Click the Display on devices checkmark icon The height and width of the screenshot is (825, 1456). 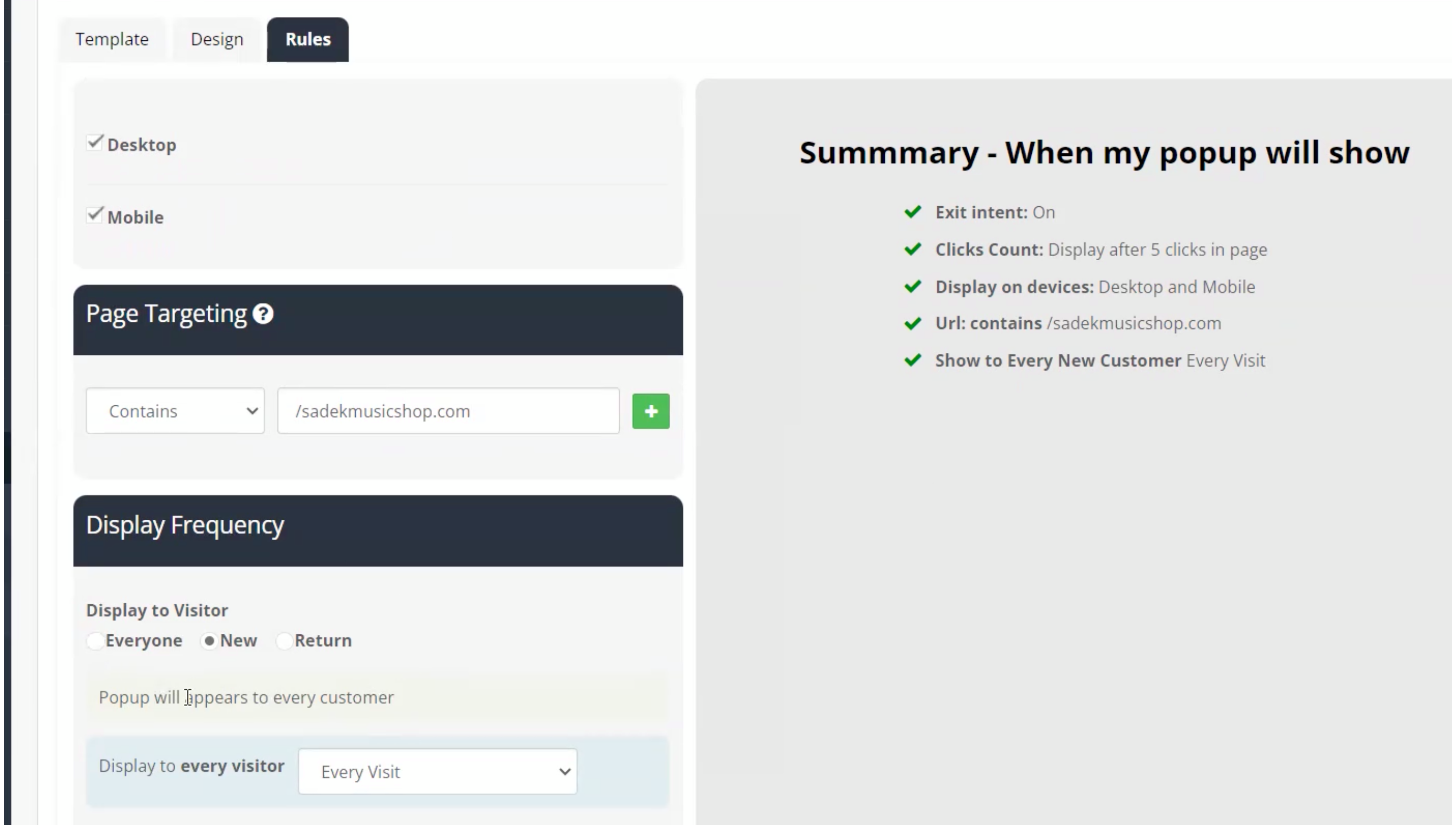(913, 287)
